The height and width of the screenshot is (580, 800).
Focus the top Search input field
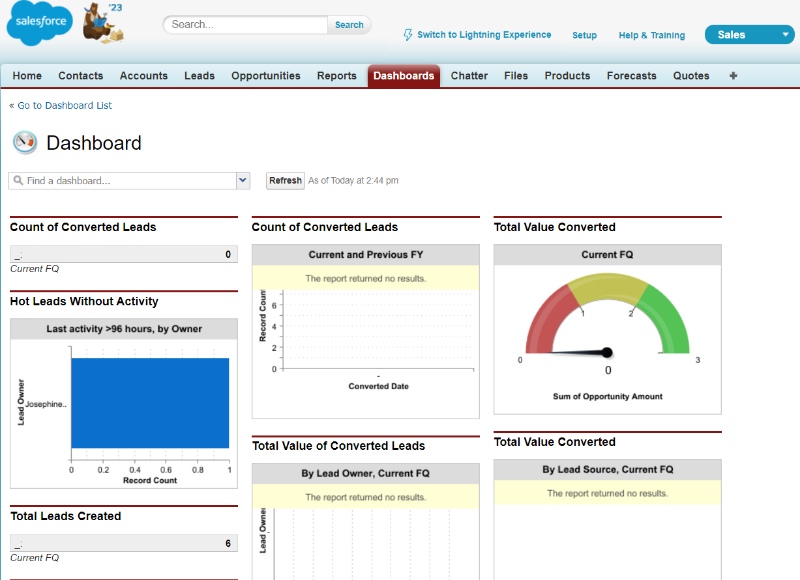coord(245,25)
